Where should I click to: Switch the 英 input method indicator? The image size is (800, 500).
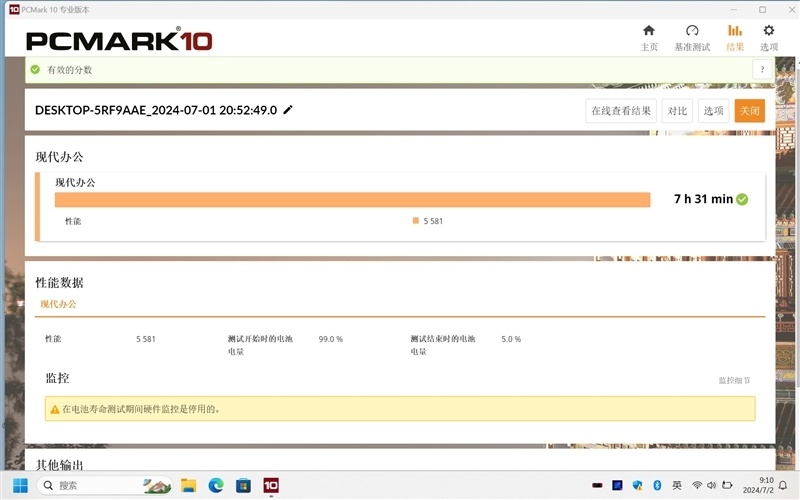click(677, 485)
